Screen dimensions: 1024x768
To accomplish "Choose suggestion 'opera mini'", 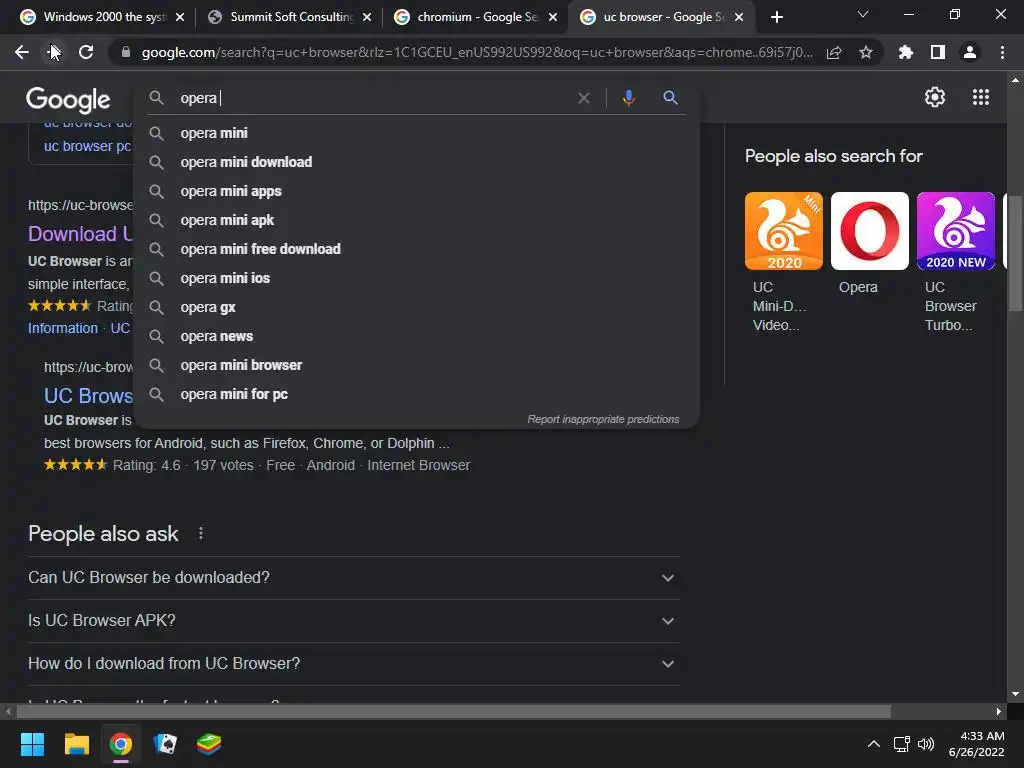I will click(416, 133).
